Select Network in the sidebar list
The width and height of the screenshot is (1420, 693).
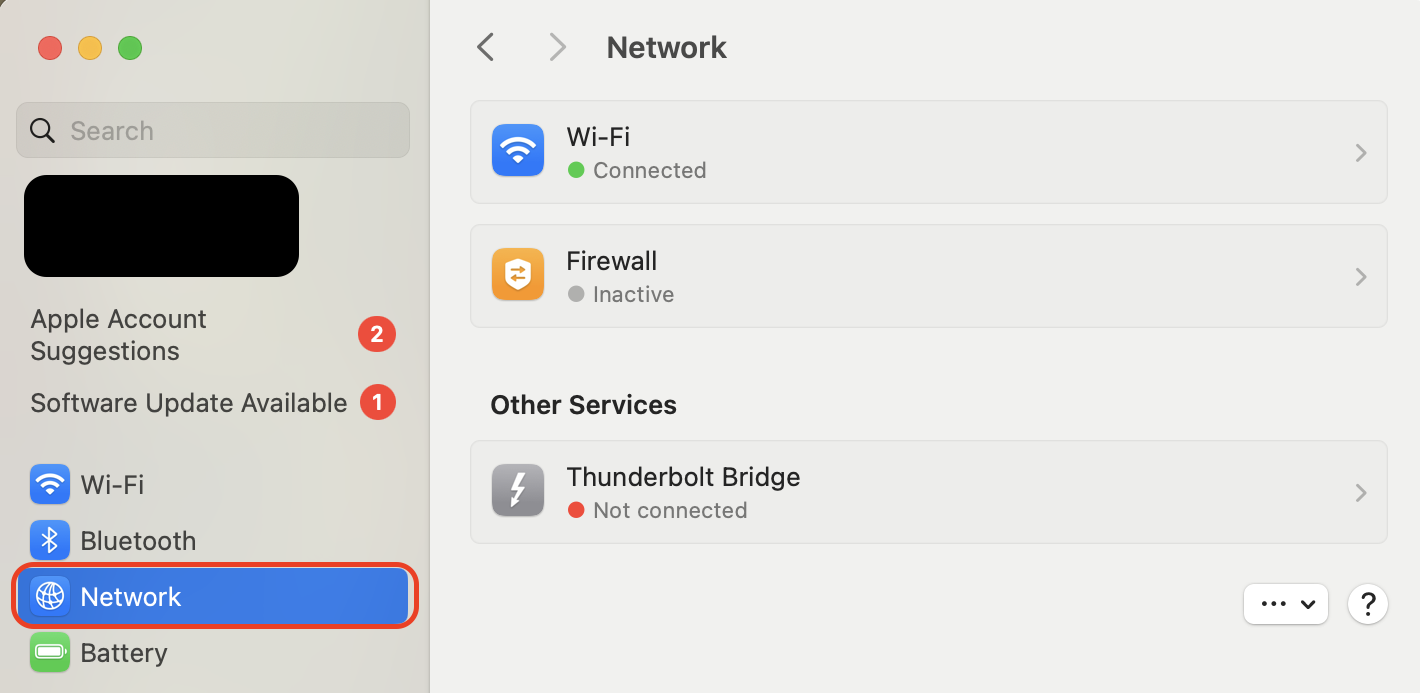click(131, 596)
